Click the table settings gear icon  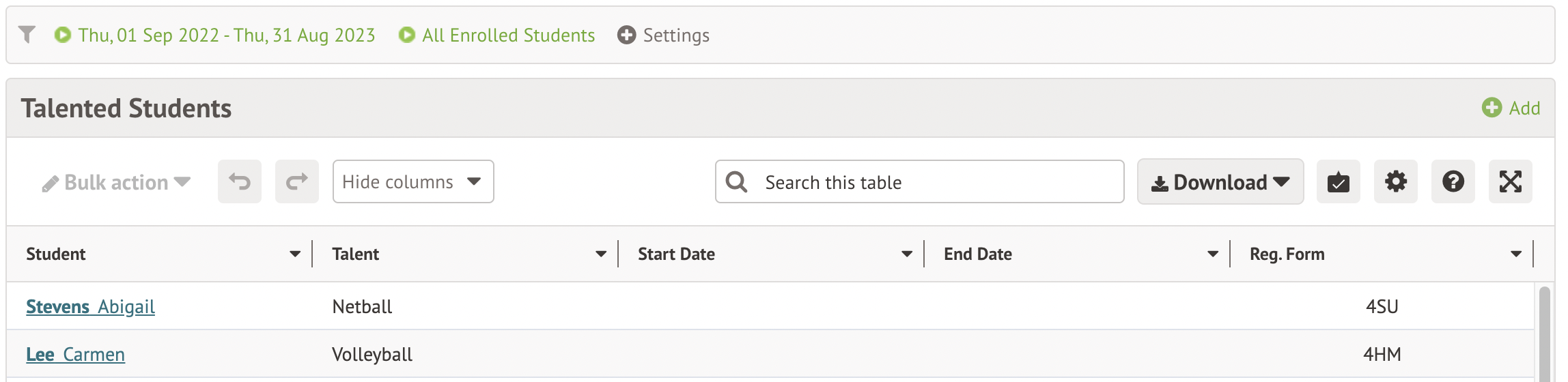(x=1395, y=181)
